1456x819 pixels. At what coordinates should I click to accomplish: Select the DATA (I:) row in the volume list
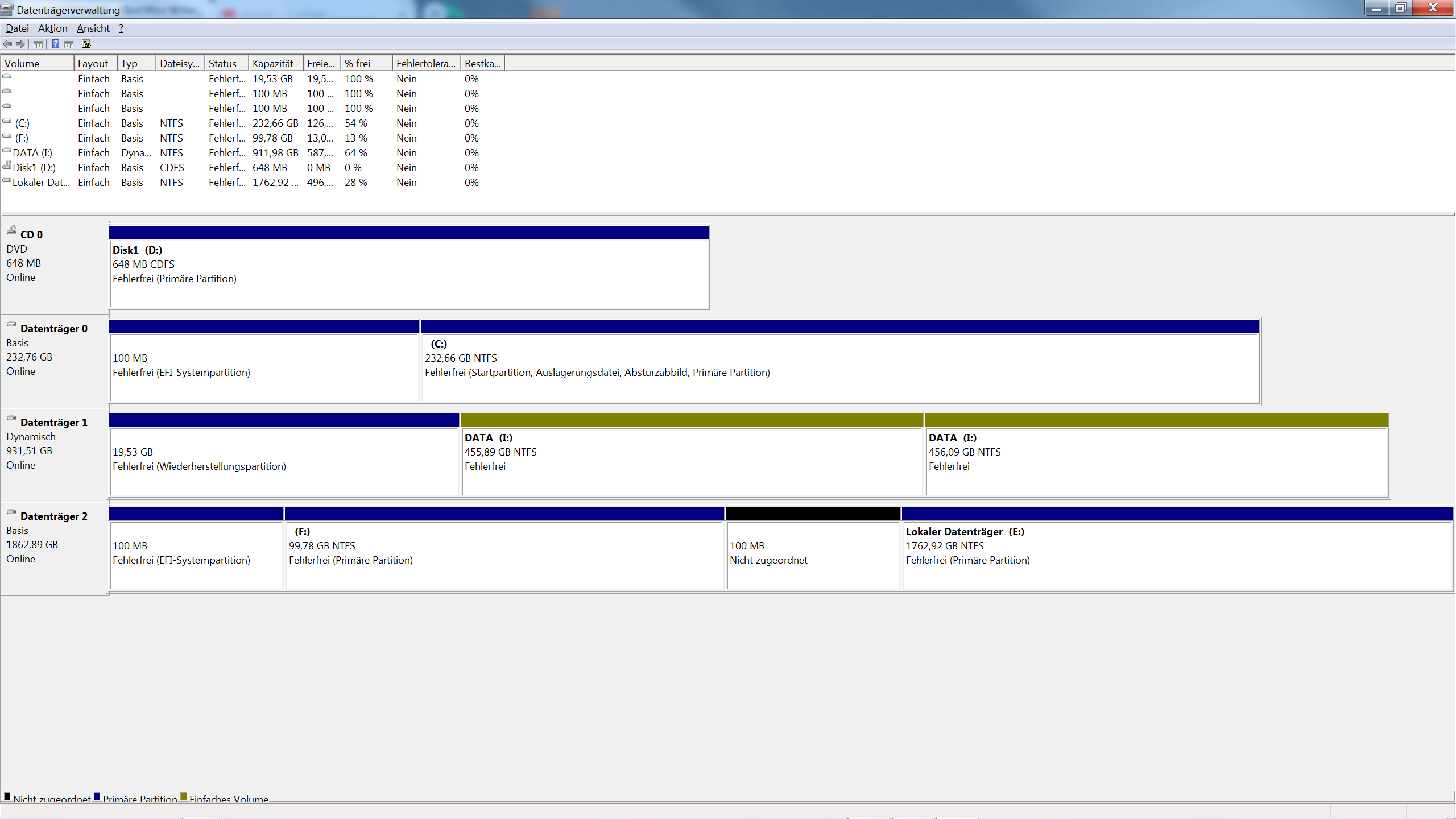[32, 153]
